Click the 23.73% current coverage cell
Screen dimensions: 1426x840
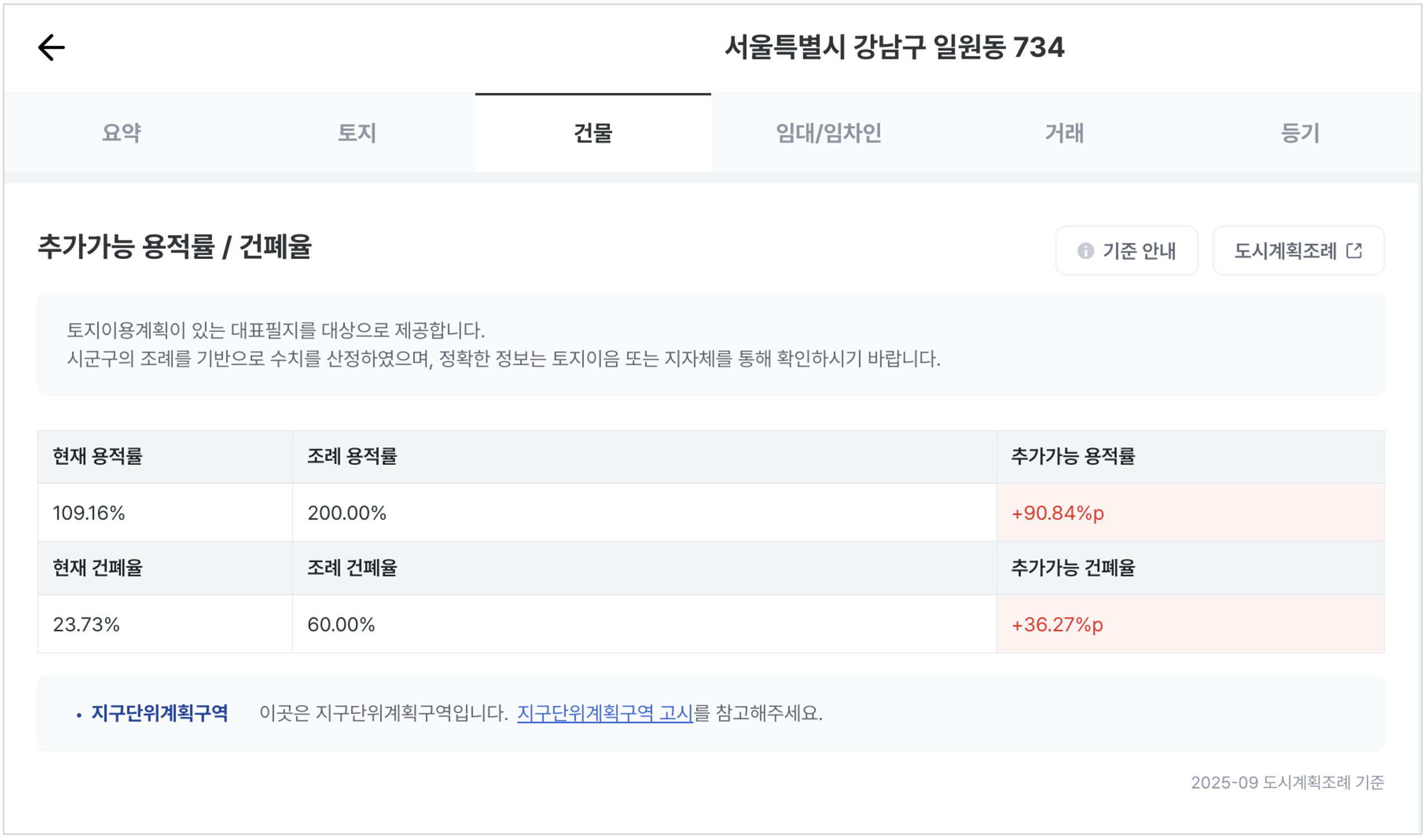pyautogui.click(x=87, y=625)
